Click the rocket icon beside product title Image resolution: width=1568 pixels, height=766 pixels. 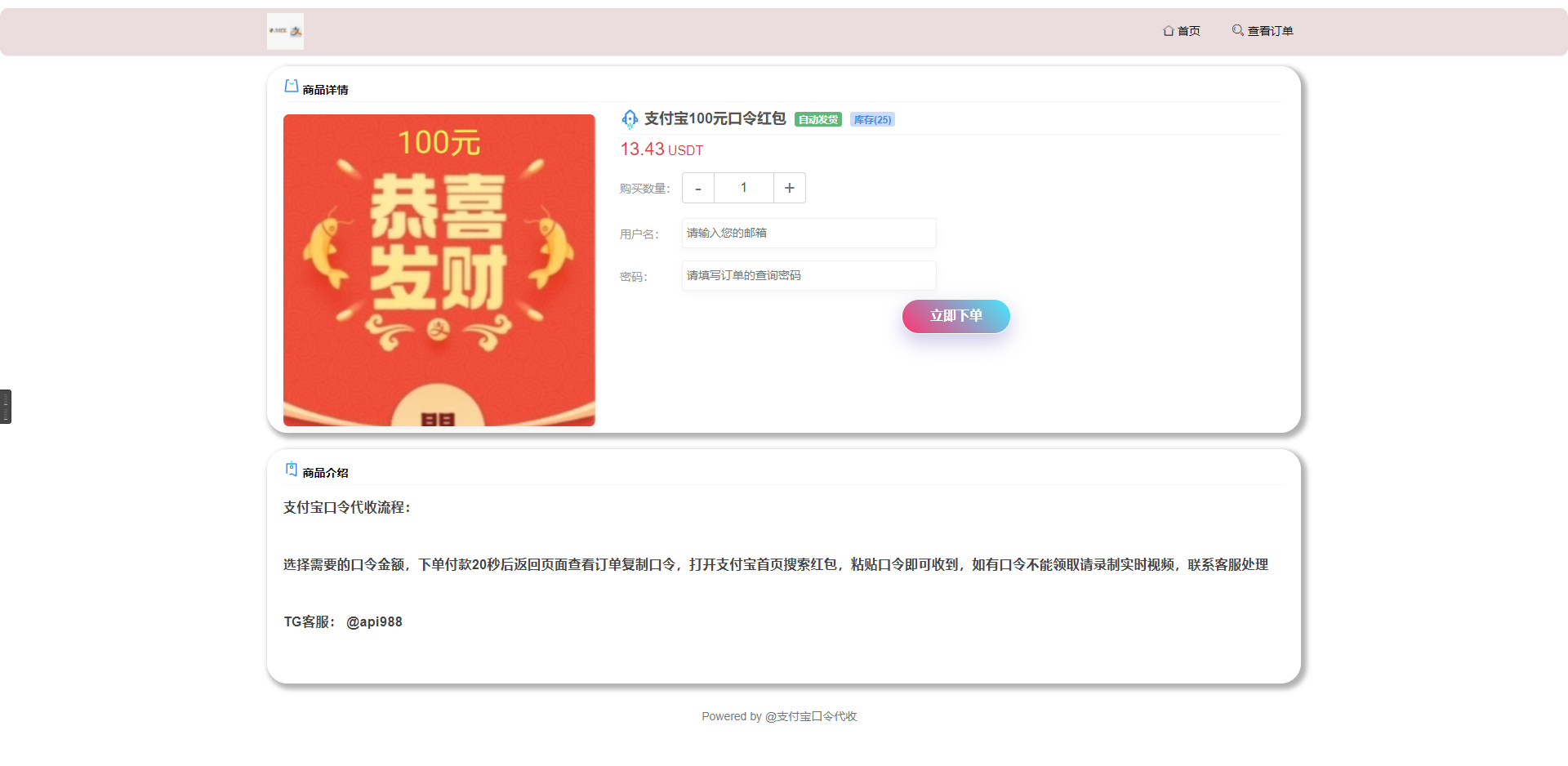click(630, 119)
